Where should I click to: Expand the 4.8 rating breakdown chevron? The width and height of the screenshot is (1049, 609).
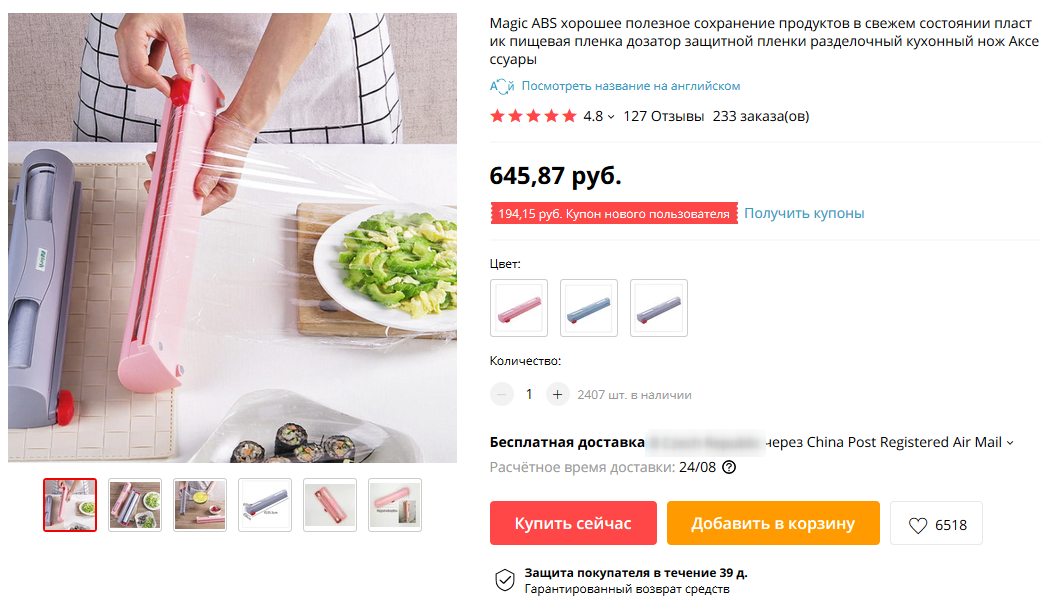pos(611,117)
